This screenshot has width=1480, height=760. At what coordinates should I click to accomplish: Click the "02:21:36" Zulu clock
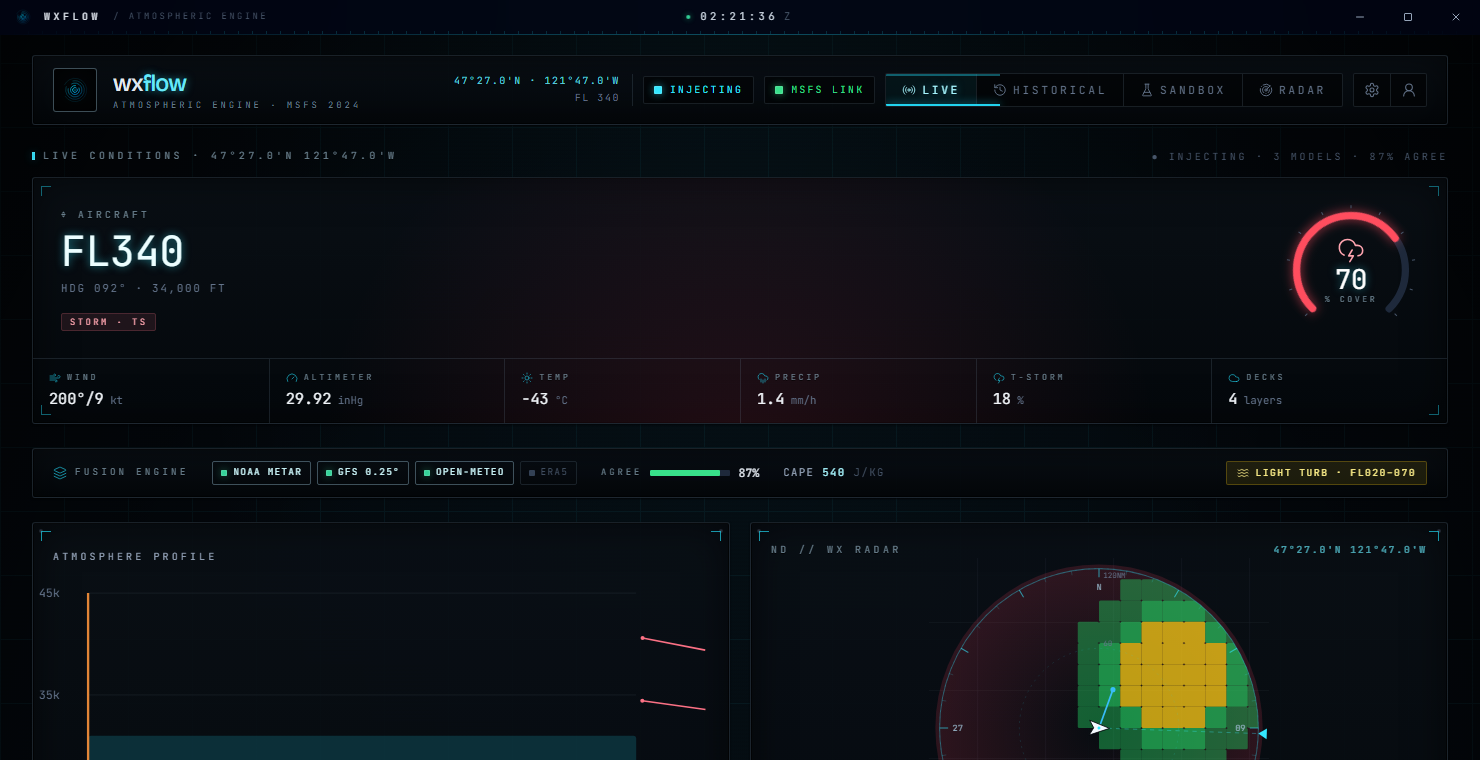(x=738, y=17)
